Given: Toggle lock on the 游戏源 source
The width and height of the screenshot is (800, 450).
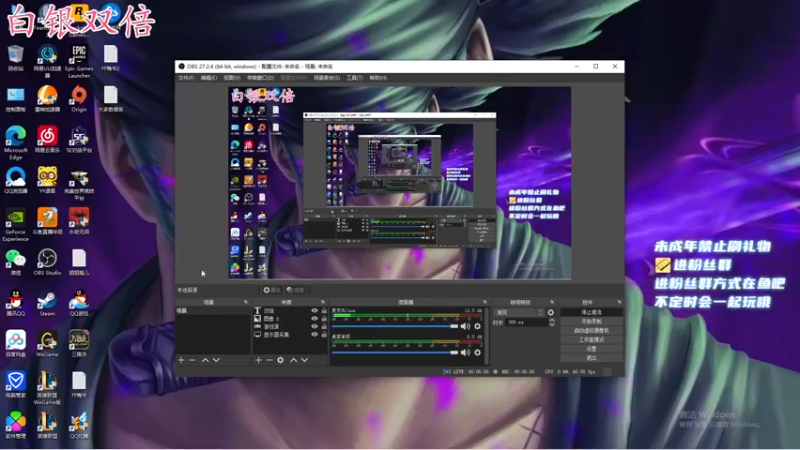Looking at the screenshot, I should click(324, 327).
